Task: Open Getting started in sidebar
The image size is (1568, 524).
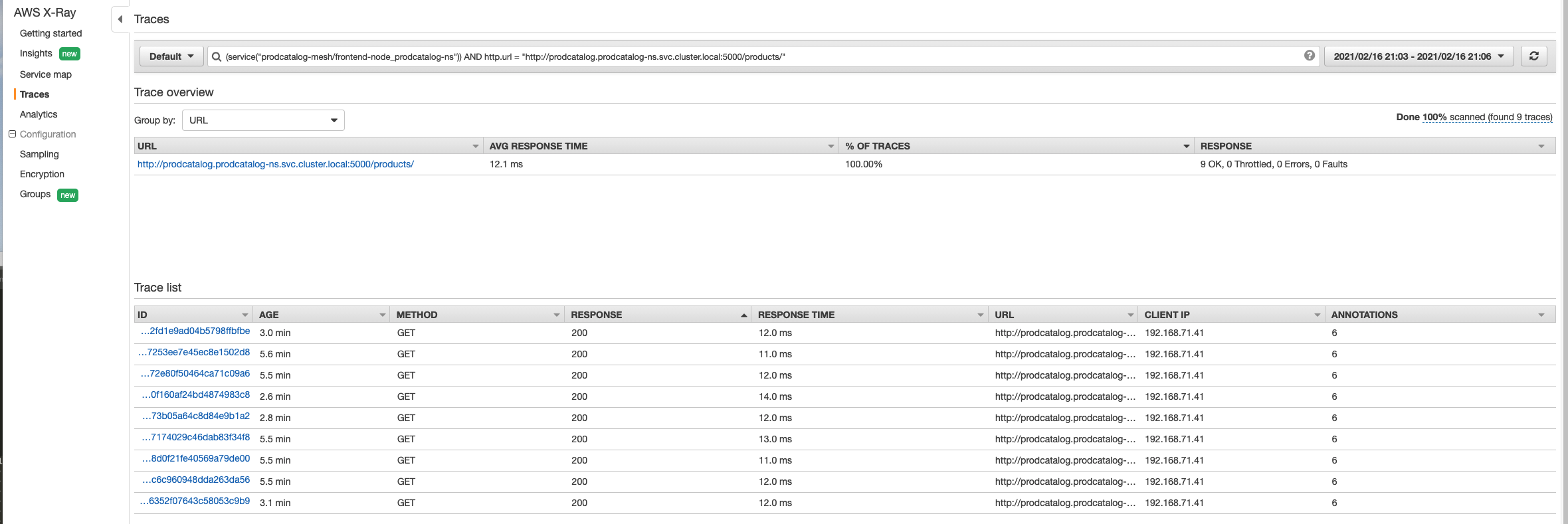Action: coord(51,33)
